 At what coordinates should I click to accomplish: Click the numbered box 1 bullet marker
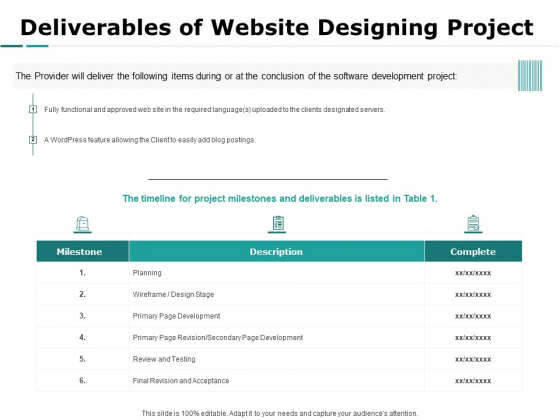point(33,109)
